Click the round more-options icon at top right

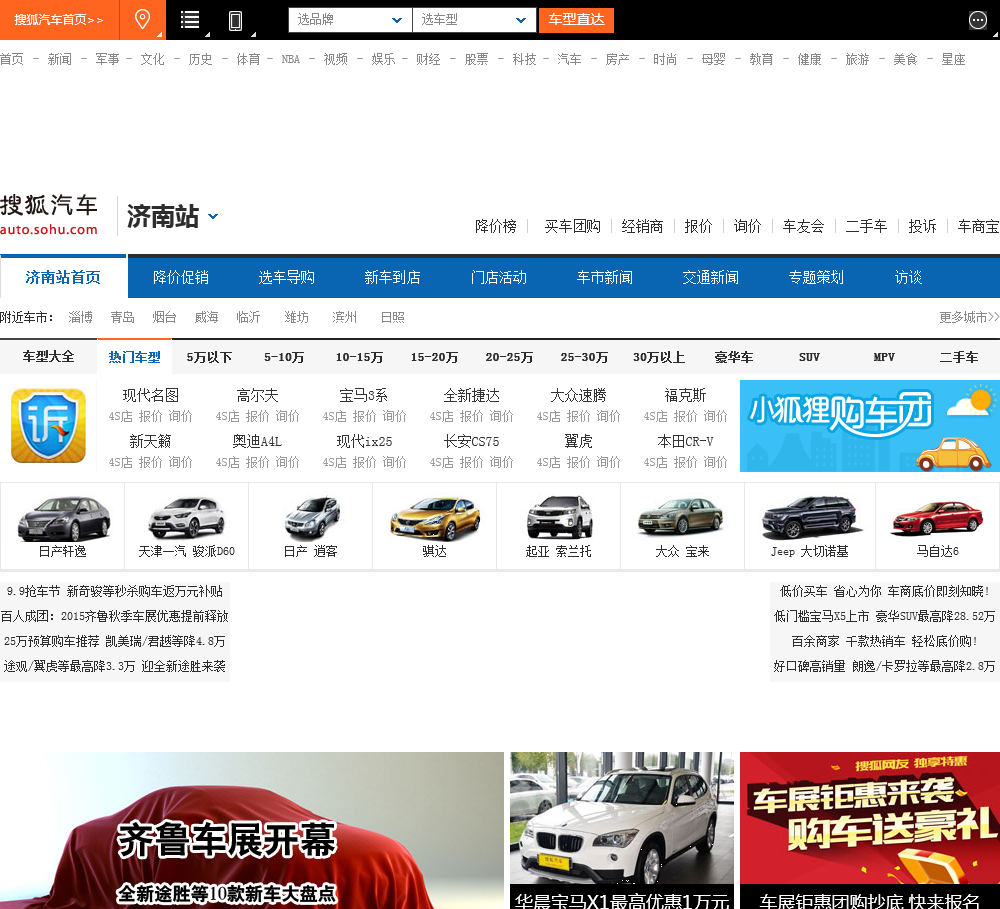point(978,20)
